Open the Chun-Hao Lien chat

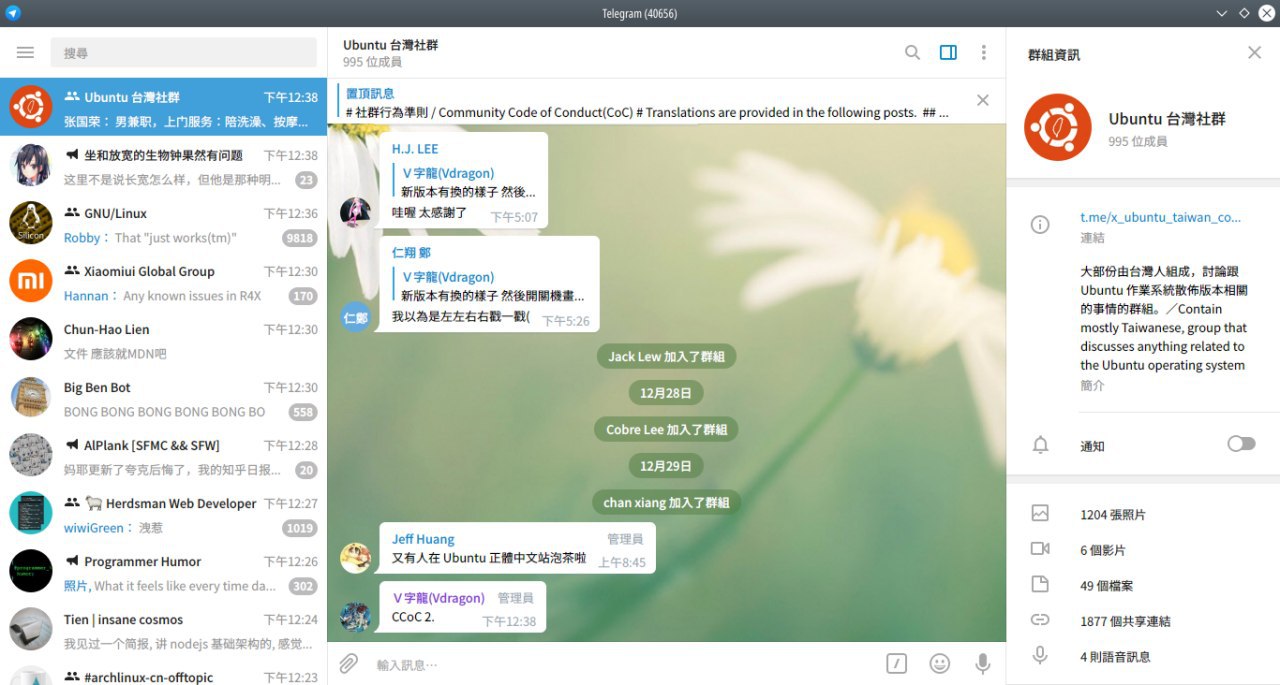click(163, 339)
